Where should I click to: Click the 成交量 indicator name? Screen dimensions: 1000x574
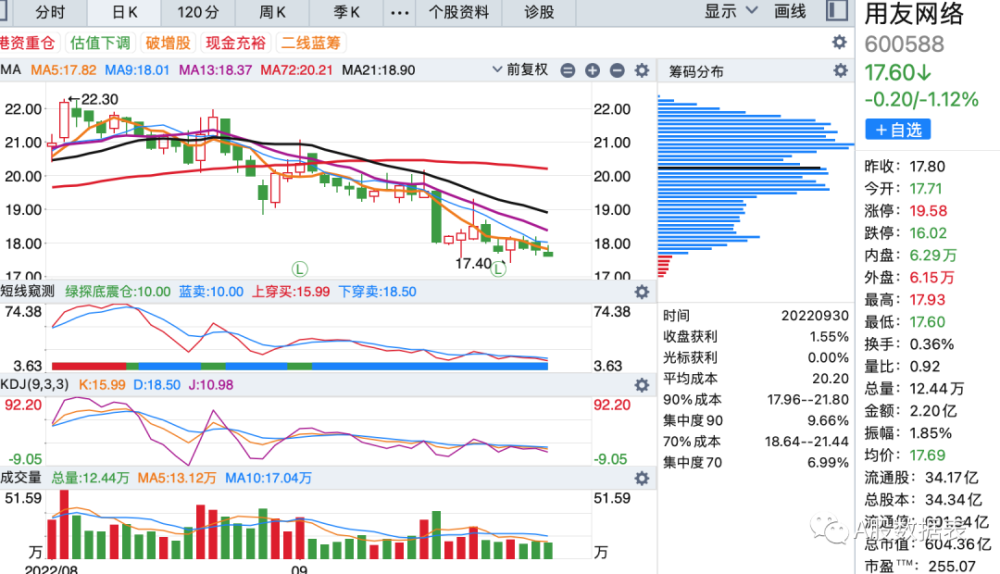20,478
